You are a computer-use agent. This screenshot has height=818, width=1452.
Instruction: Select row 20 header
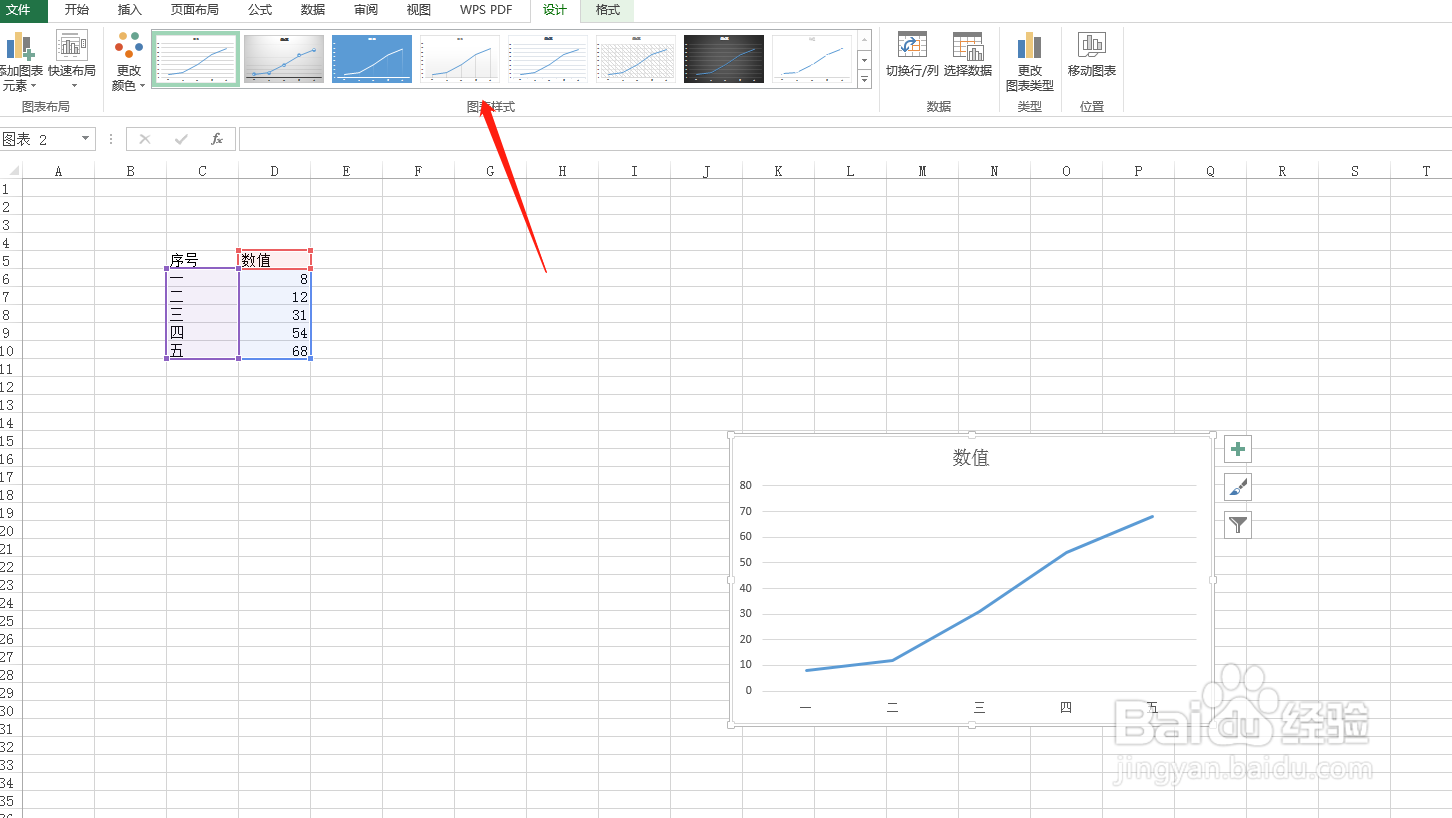10,531
